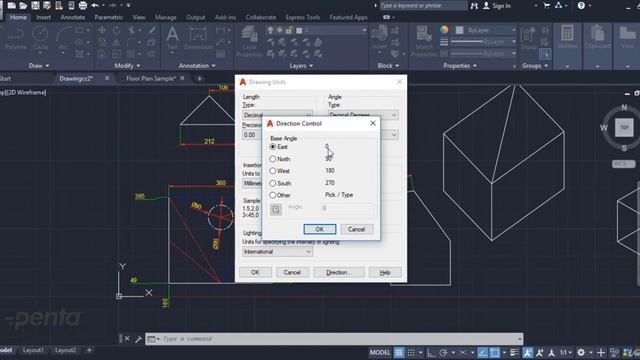Open Layer Properties manager
This screenshot has height=360, width=640.
(249, 41)
